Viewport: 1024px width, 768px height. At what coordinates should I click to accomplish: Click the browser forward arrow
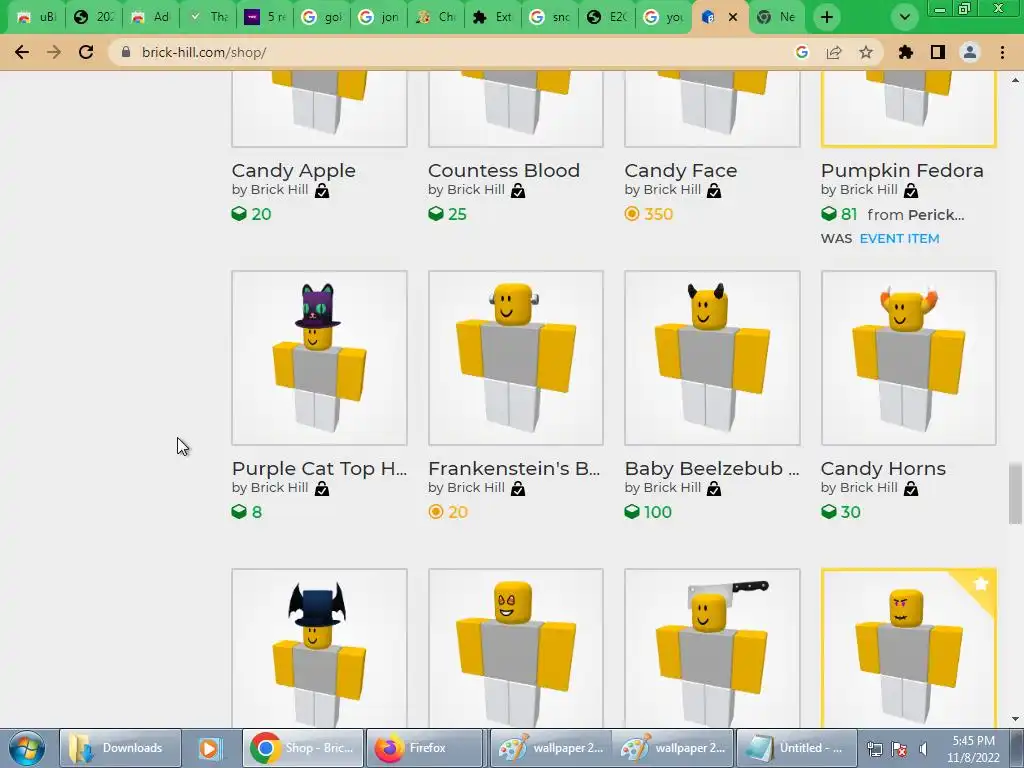pyautogui.click(x=54, y=52)
